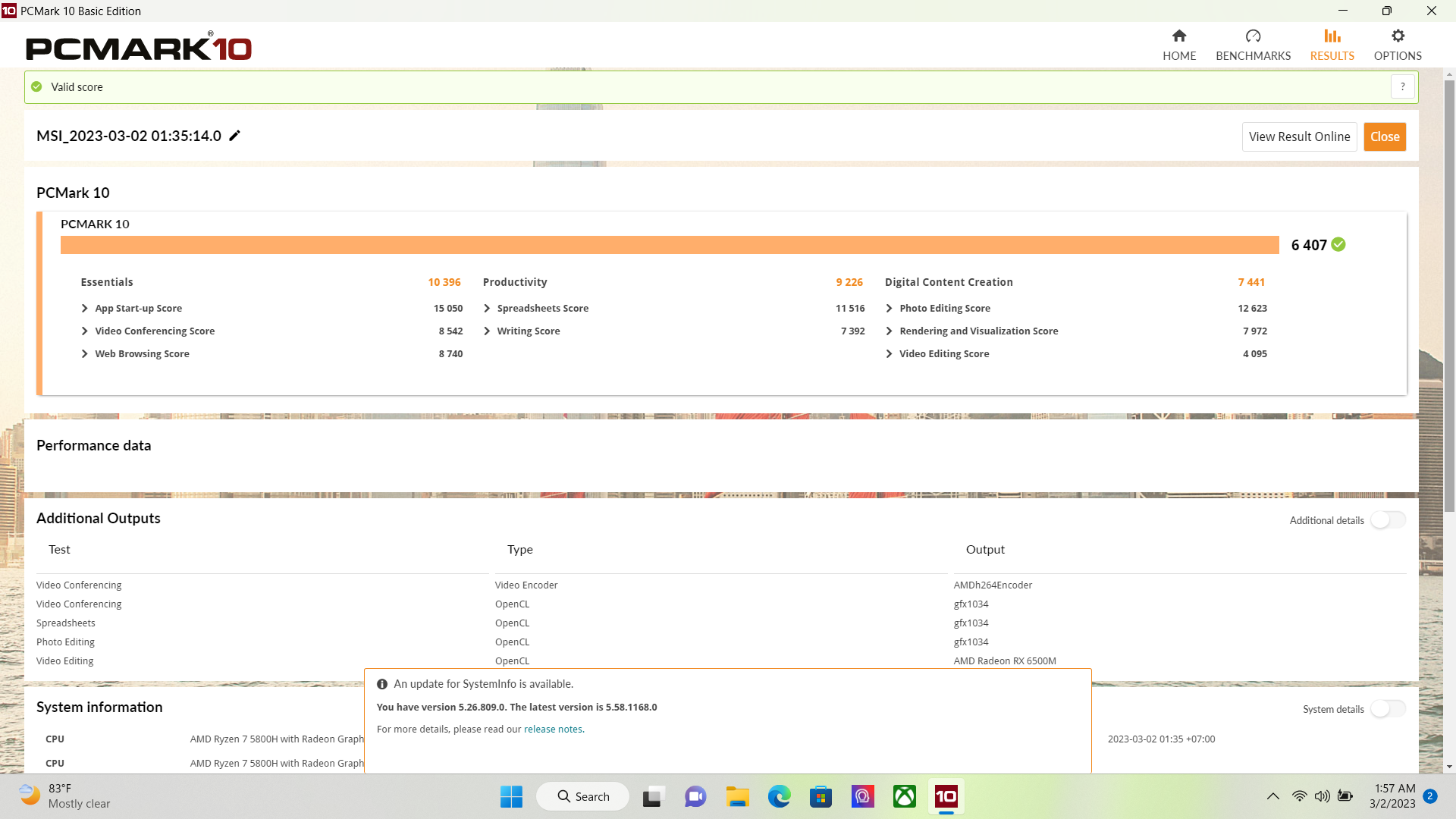Click the Spreadsheets test row
The image size is (1456, 819).
tap(66, 623)
